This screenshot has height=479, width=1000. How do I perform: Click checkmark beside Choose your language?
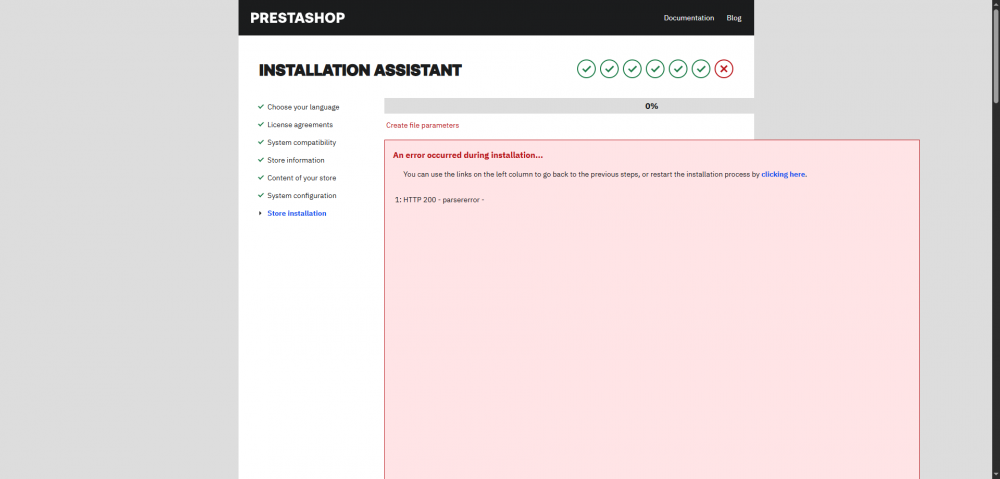point(260,107)
